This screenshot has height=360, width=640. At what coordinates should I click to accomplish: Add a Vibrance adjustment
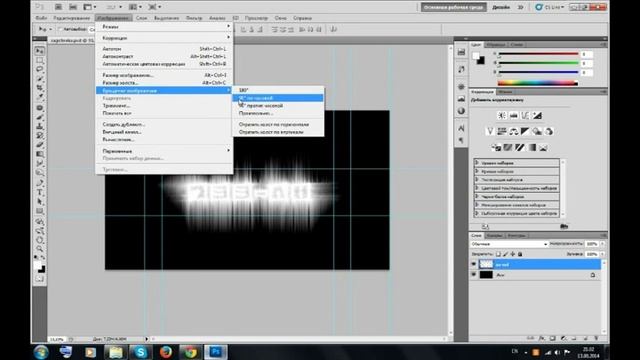click(x=490, y=131)
